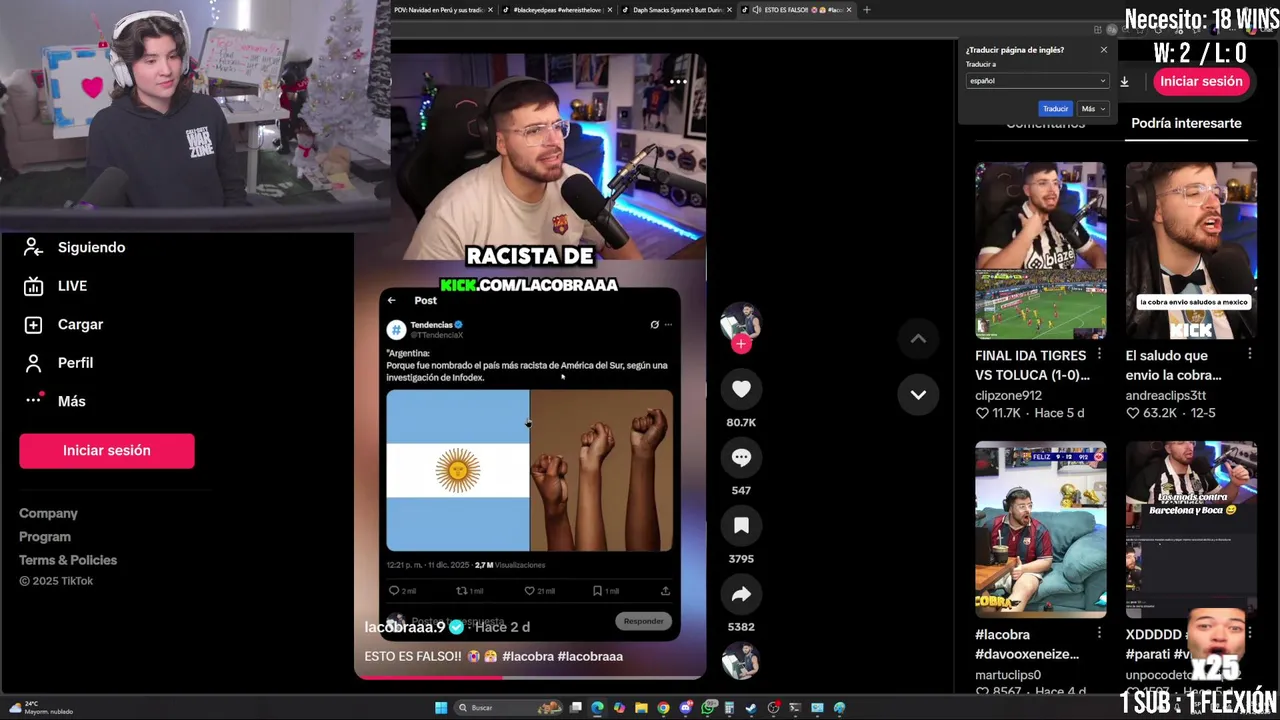This screenshot has width=1280, height=720.
Task: Open options for El saludo que envia video
Action: (x=1249, y=354)
